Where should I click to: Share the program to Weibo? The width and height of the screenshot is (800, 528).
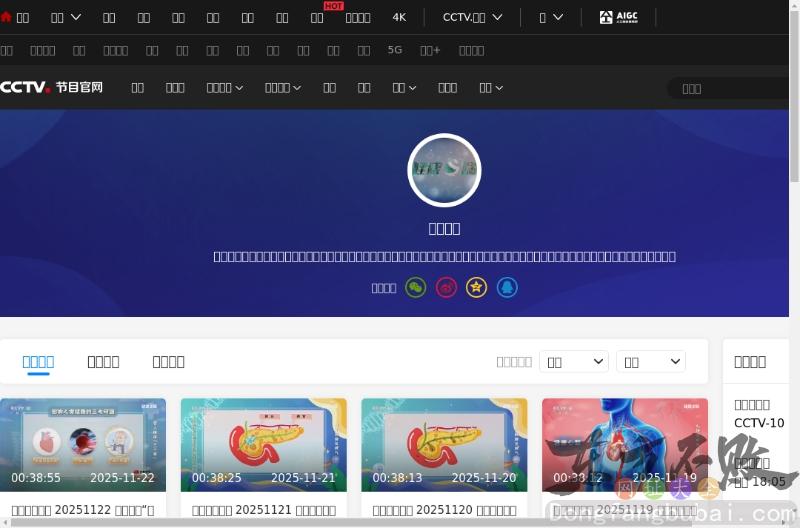(447, 288)
